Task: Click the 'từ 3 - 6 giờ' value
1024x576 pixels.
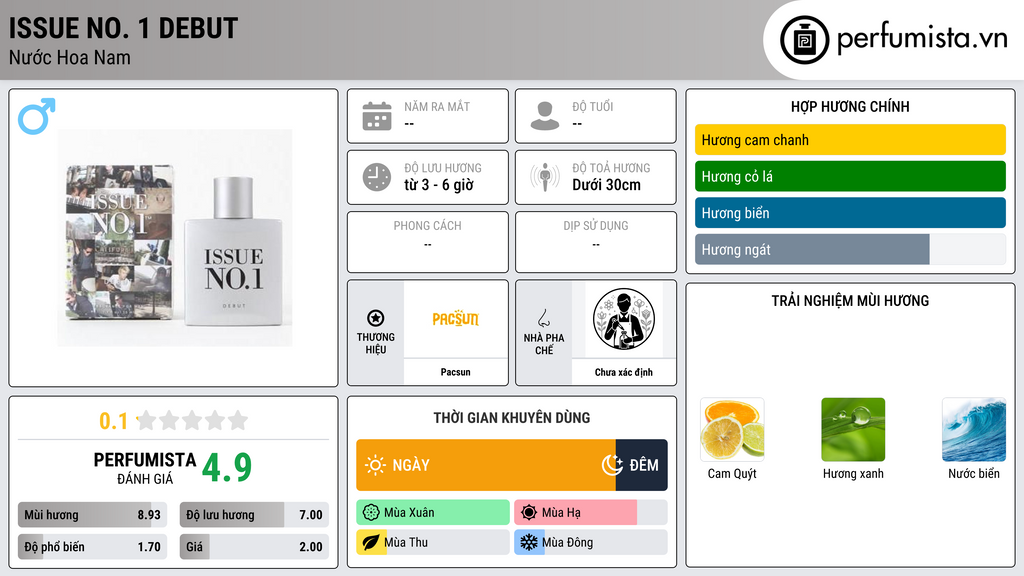Action: 438,185
